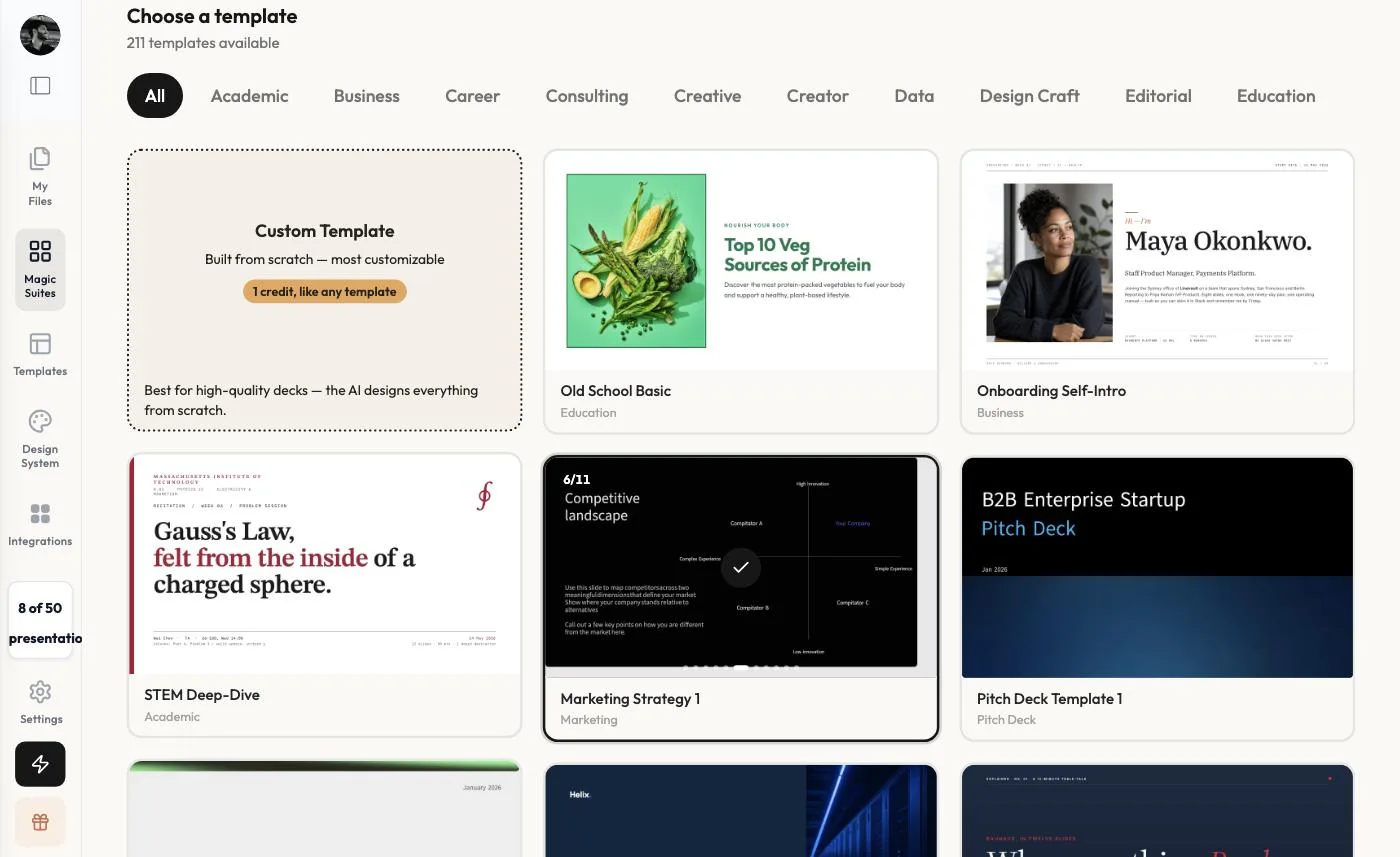Click the Choose a template heading
1400x857 pixels.
coord(212,16)
